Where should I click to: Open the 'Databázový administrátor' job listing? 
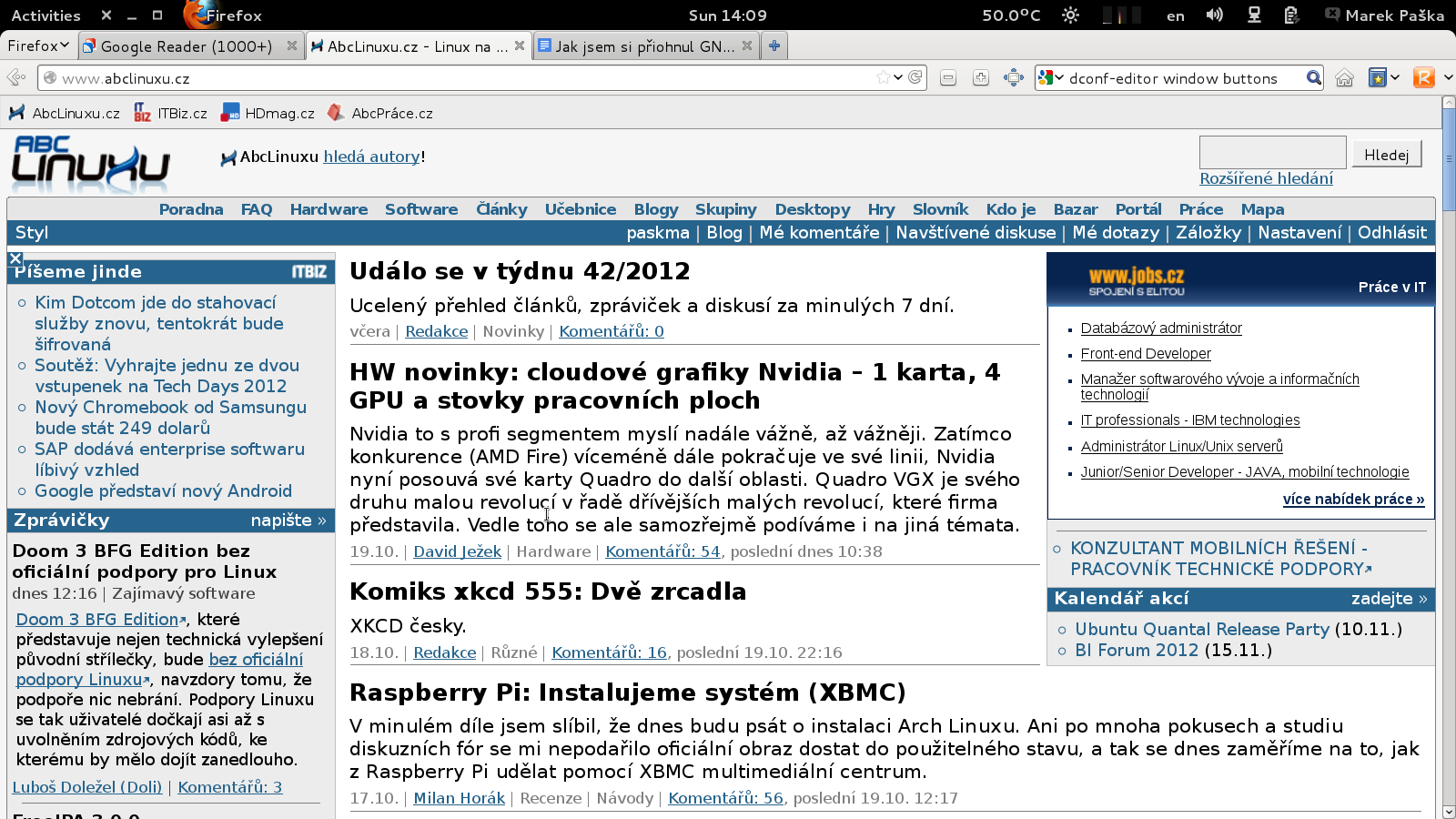coord(1161,328)
